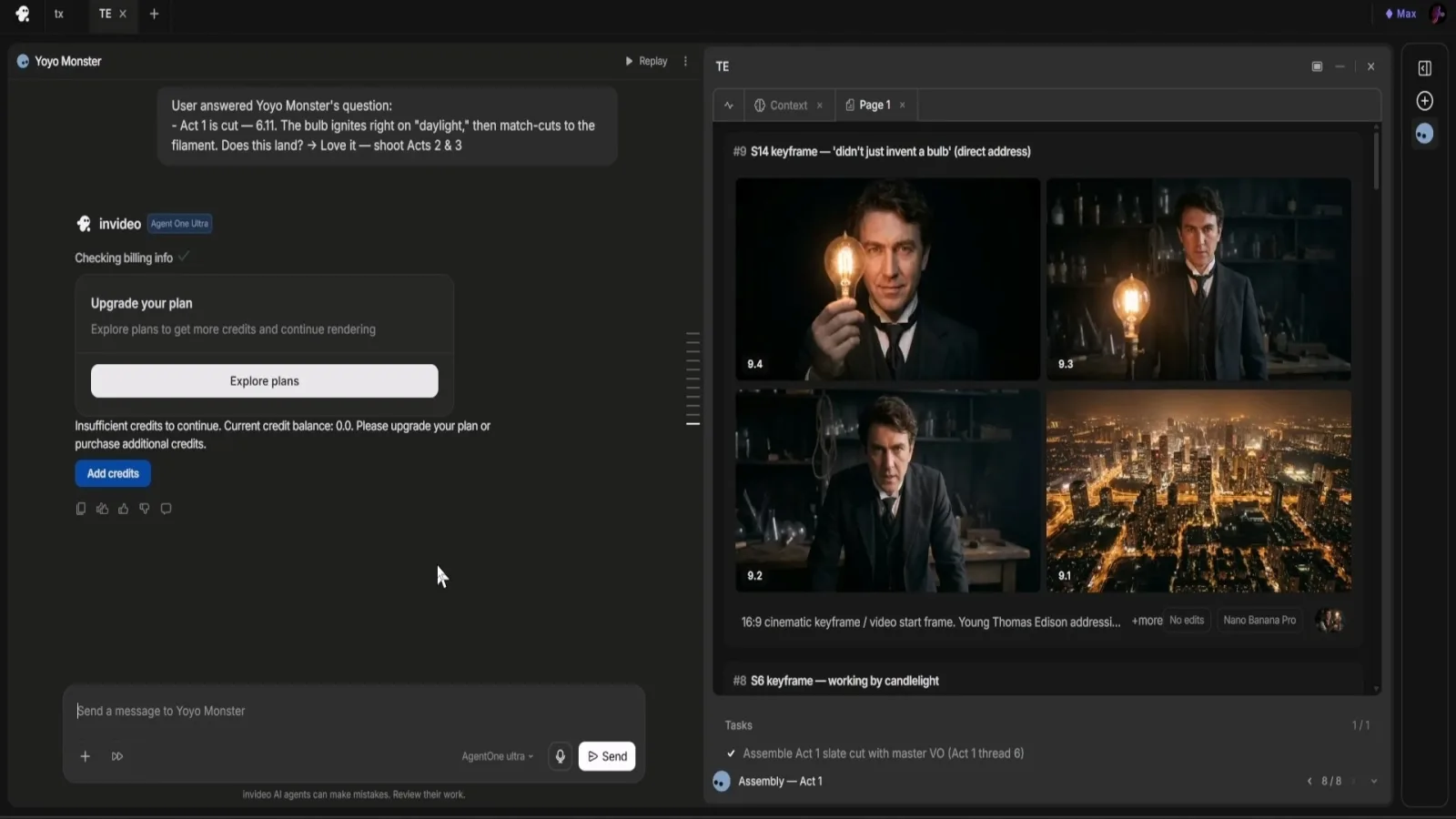Open the activity pulse icon tab
1456x819 pixels.
(729, 105)
